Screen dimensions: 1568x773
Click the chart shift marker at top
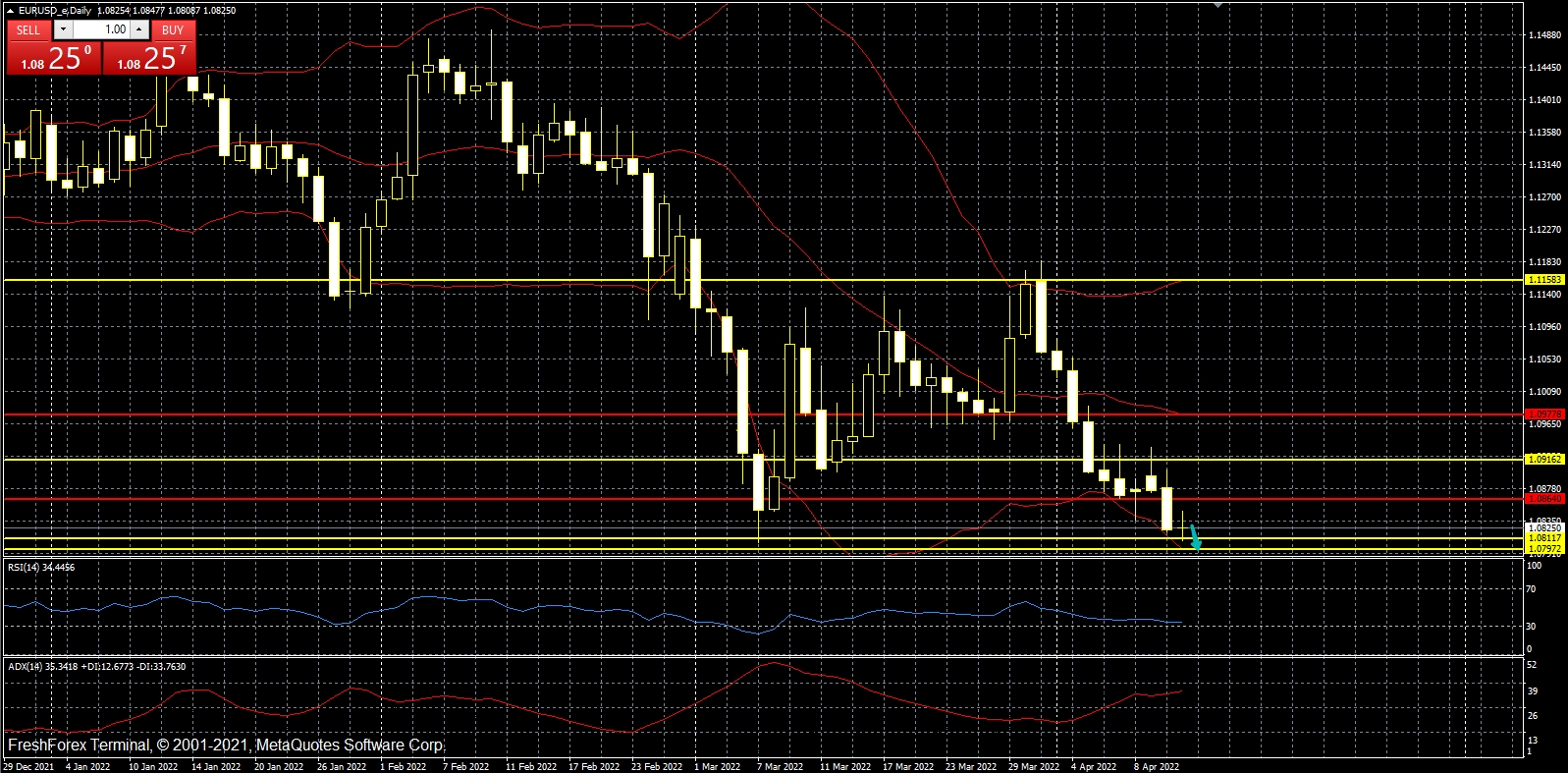1217,6
